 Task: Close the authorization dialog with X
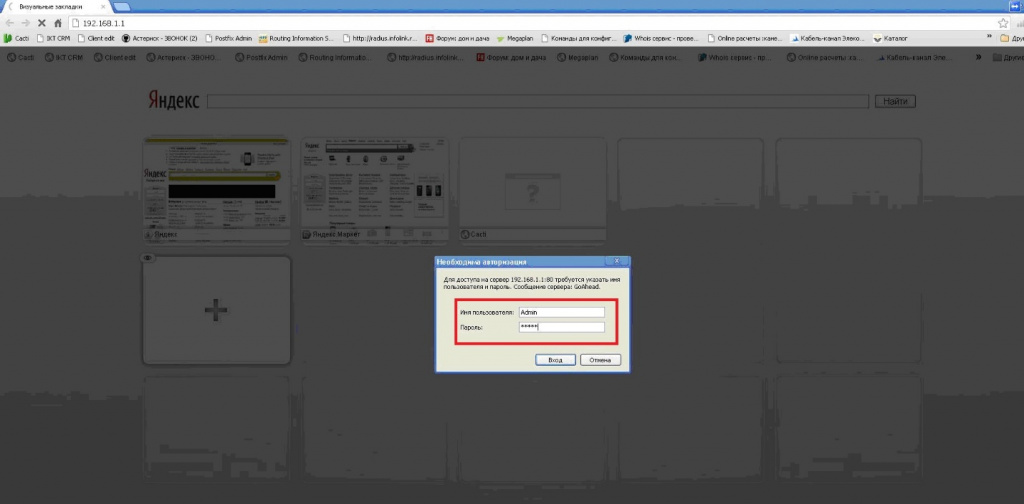[616, 261]
